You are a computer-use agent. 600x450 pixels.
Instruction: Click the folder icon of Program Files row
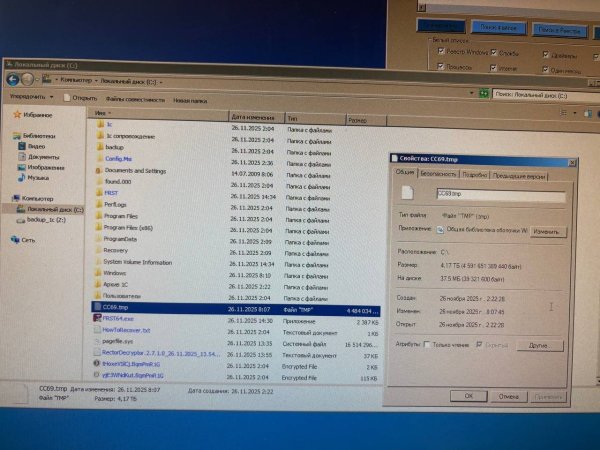pos(99,216)
